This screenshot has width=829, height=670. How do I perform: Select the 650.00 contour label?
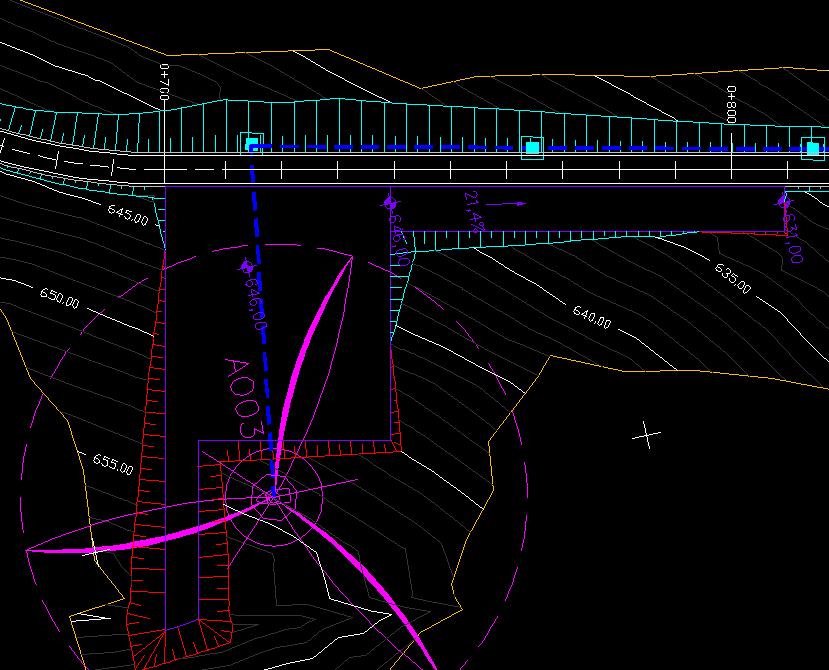coord(60,299)
